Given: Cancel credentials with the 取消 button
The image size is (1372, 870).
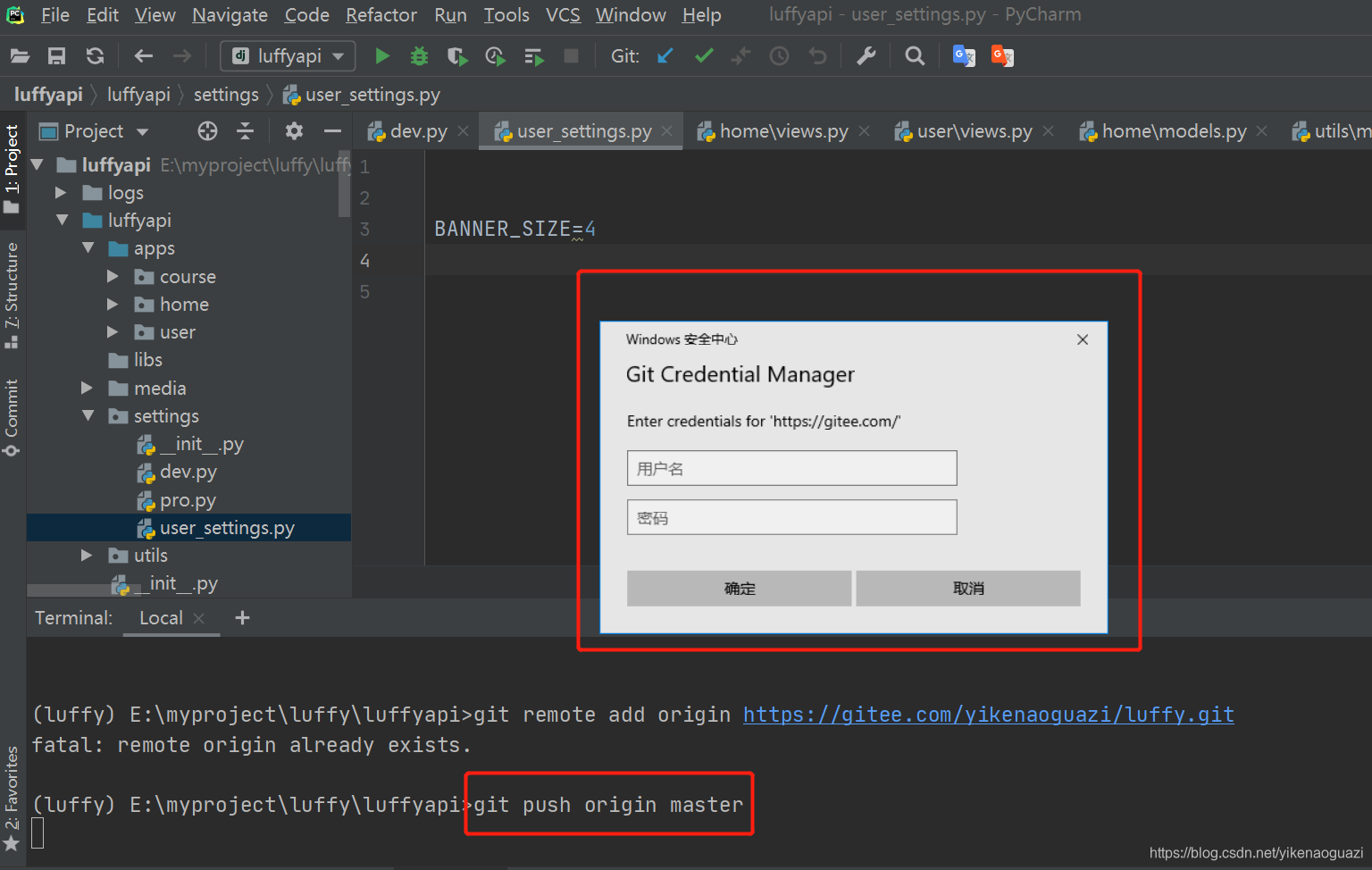Looking at the screenshot, I should [968, 588].
